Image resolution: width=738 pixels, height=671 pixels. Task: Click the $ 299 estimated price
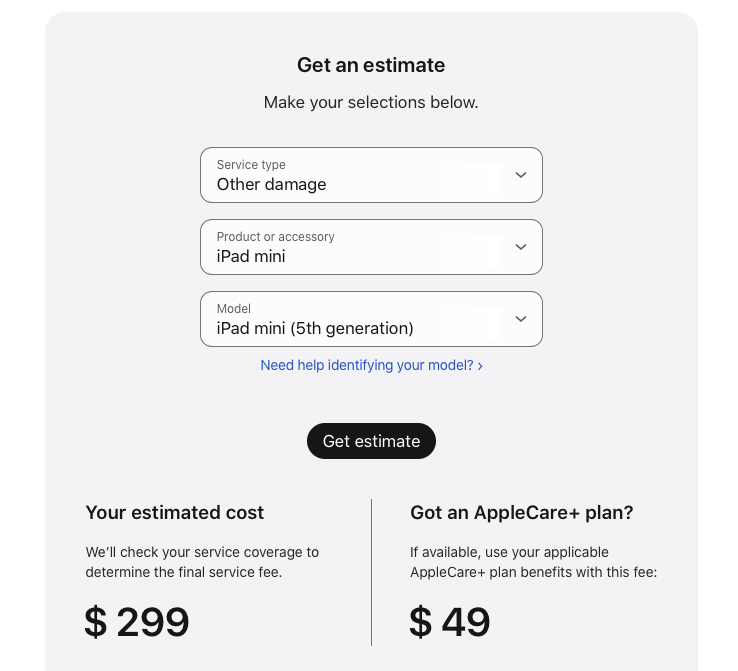137,622
